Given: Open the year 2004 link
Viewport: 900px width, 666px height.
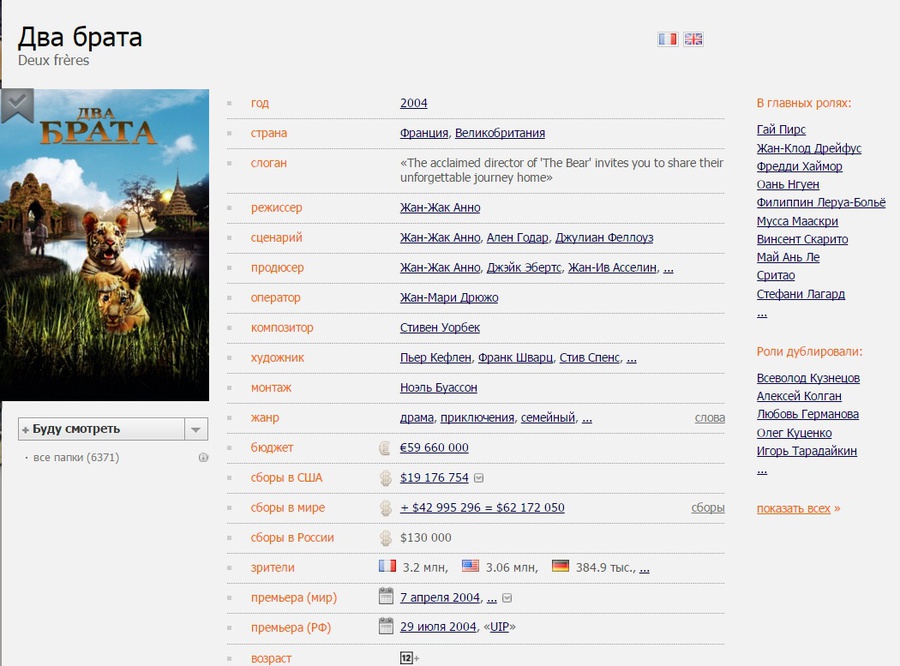Looking at the screenshot, I should [x=413, y=103].
